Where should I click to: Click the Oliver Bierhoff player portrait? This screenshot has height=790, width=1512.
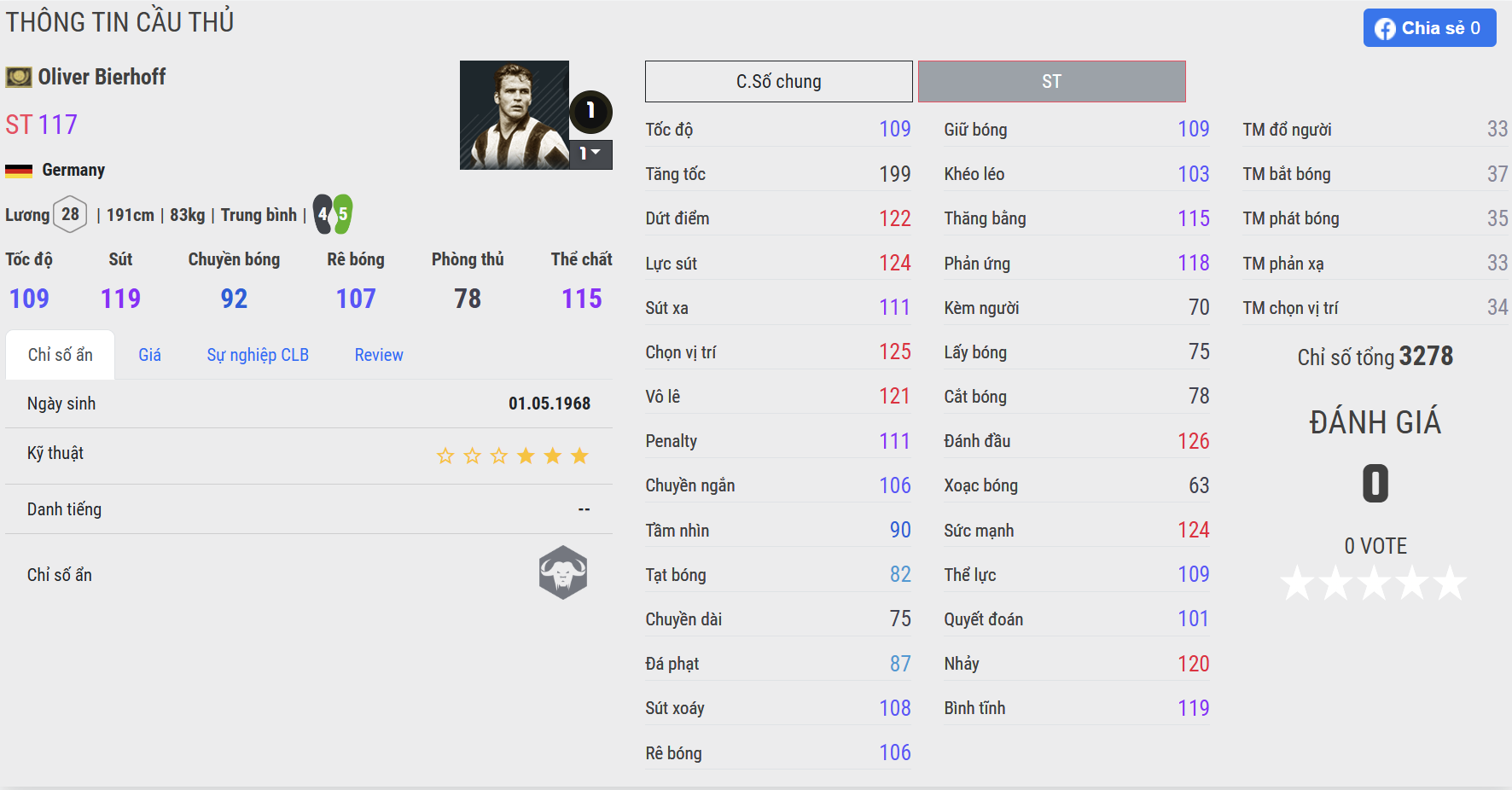[x=514, y=115]
